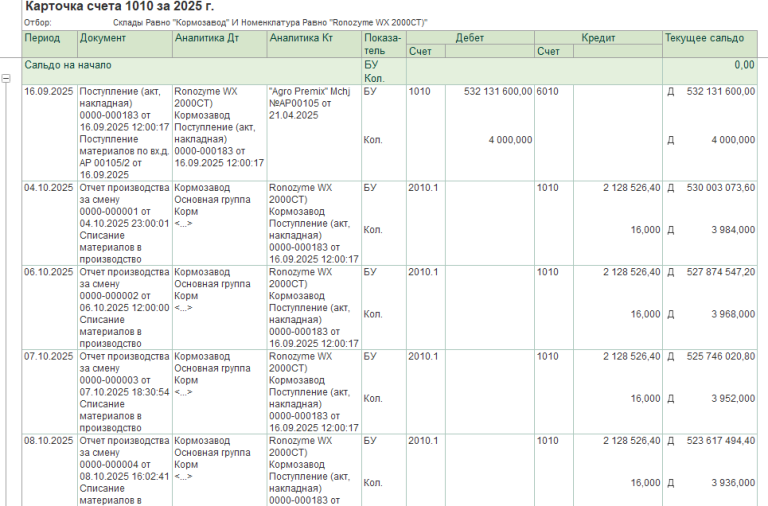Collapse the report group with minus expander

(x=6, y=78)
